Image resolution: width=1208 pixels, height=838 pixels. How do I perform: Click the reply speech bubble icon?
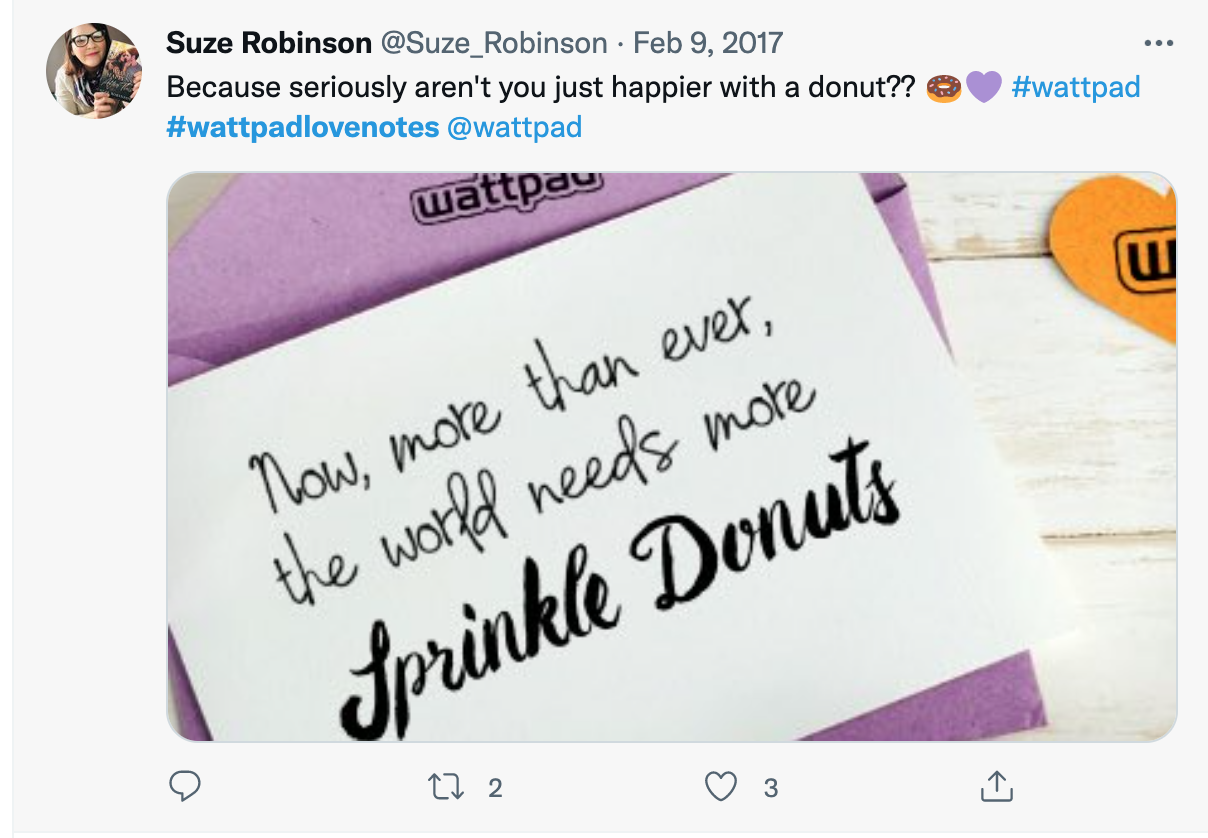pyautogui.click(x=184, y=787)
